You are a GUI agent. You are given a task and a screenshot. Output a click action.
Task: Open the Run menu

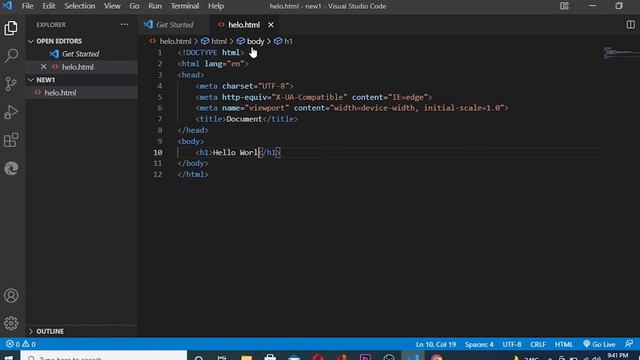coord(155,6)
